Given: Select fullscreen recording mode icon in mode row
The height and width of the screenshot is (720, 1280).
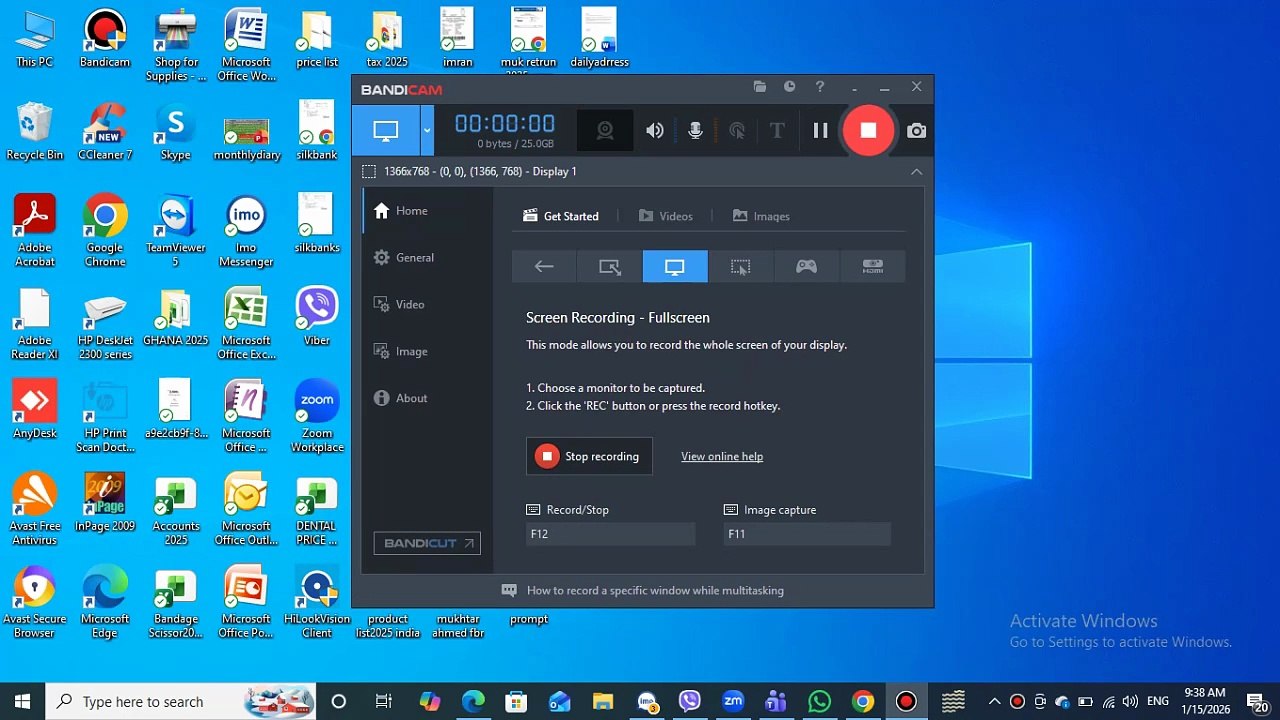Looking at the screenshot, I should 675,267.
